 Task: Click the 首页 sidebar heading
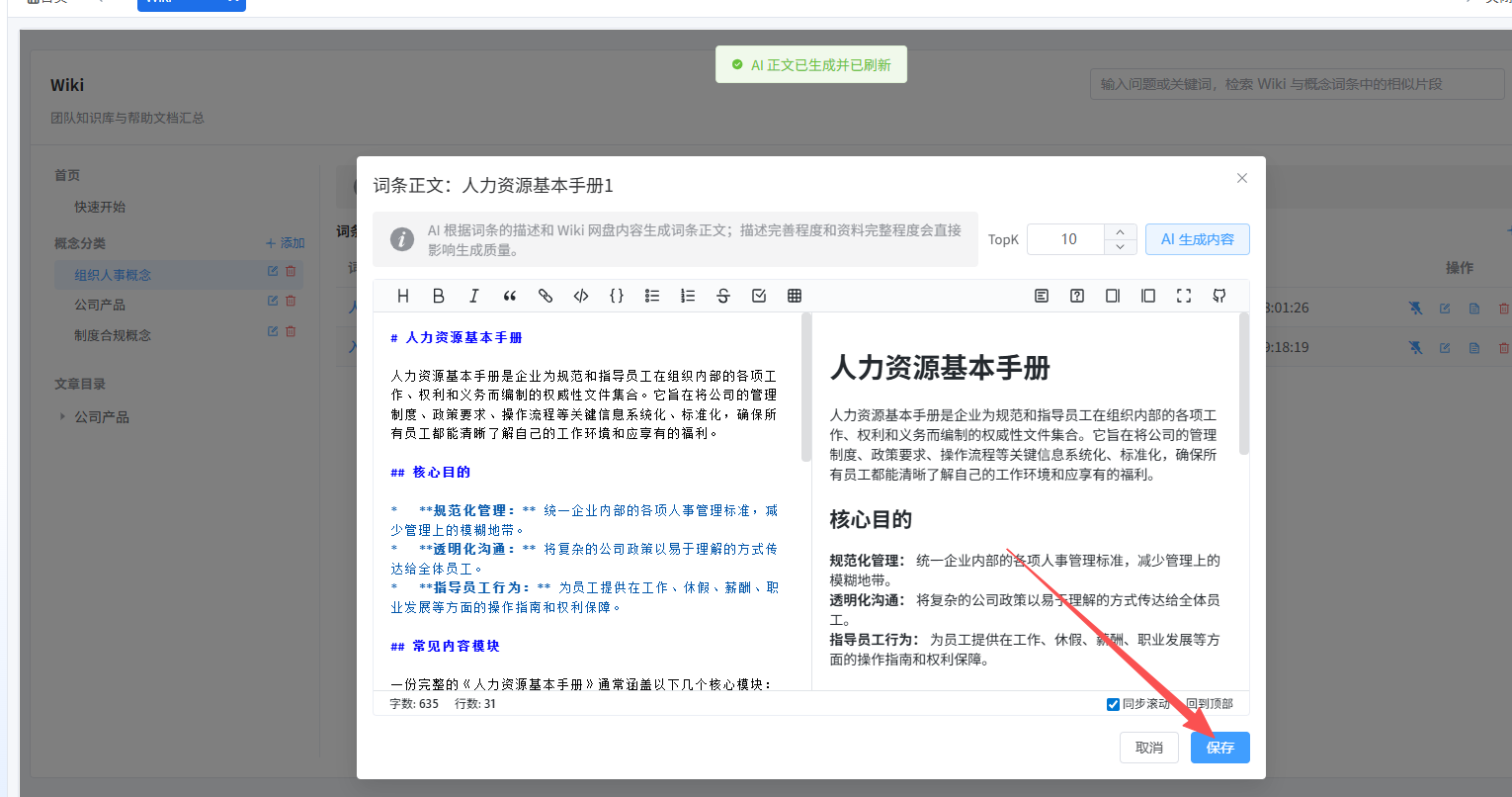click(x=67, y=175)
